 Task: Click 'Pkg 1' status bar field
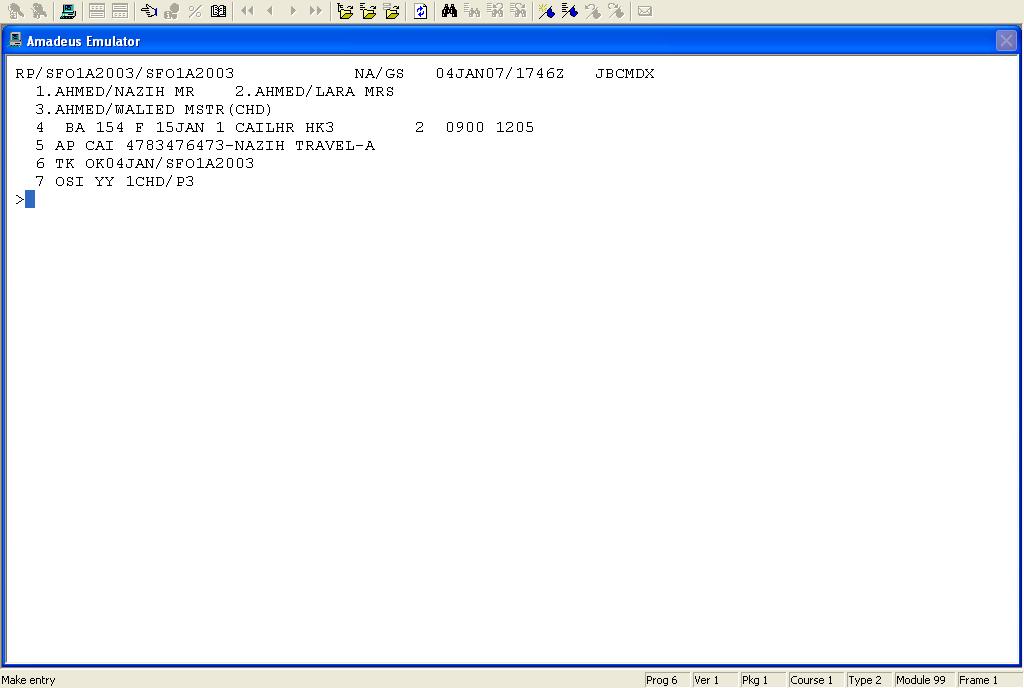pos(762,680)
